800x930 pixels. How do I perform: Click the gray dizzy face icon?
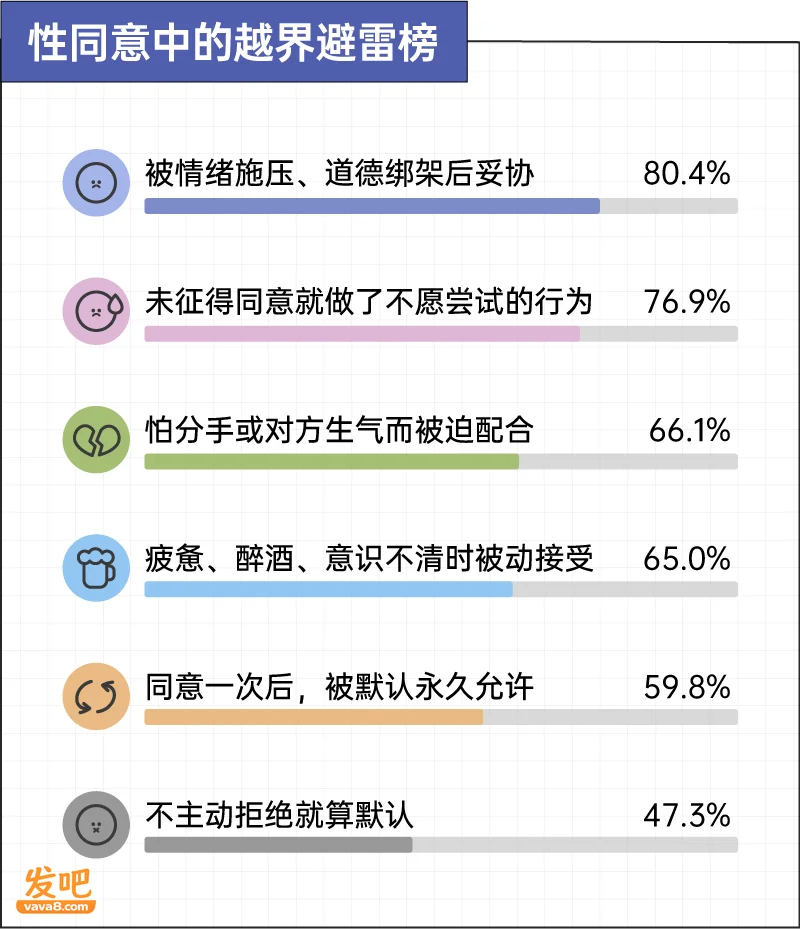point(96,824)
